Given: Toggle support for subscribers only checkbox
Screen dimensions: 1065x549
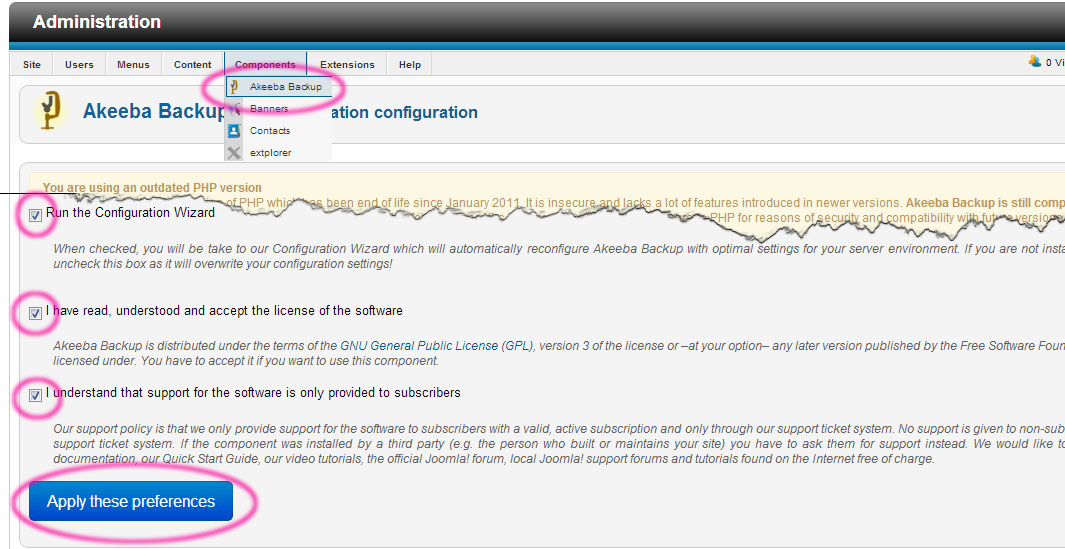Looking at the screenshot, I should 36,395.
